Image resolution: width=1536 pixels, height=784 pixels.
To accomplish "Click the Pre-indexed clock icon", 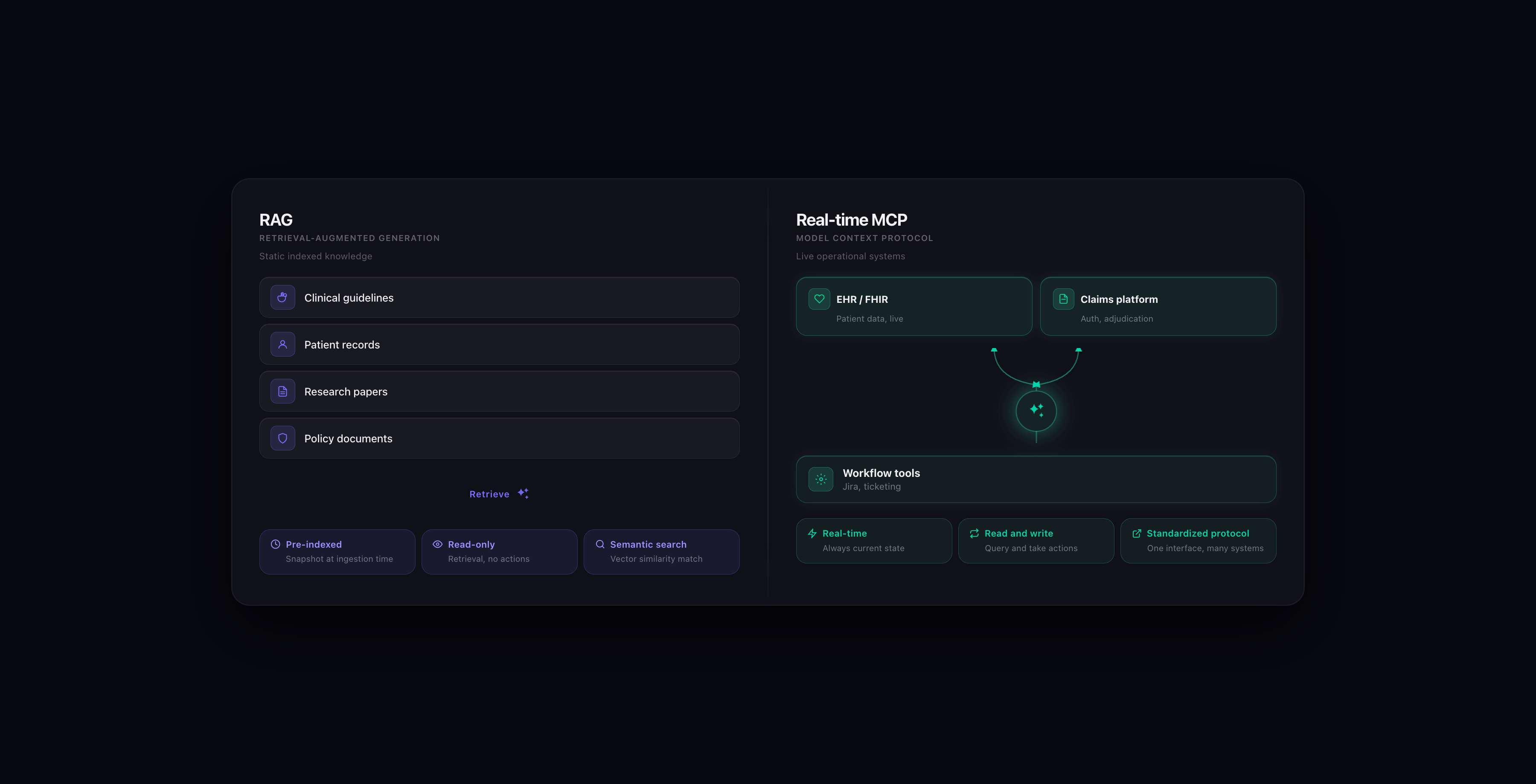I will tap(275, 544).
